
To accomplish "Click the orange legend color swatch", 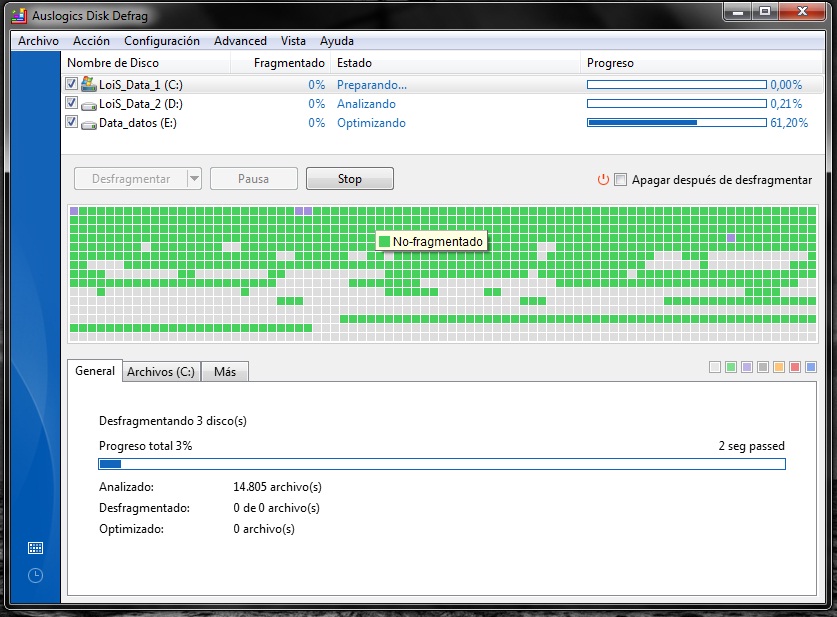I will click(779, 367).
